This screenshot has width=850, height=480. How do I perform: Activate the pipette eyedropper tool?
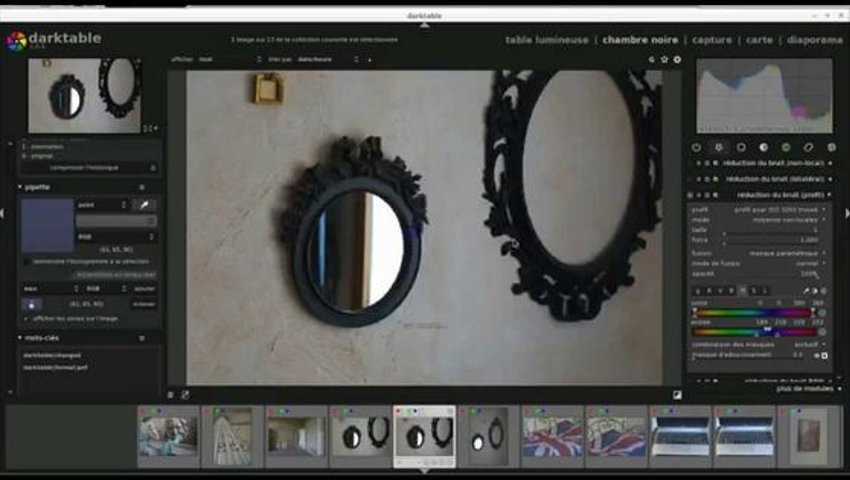[x=145, y=204]
